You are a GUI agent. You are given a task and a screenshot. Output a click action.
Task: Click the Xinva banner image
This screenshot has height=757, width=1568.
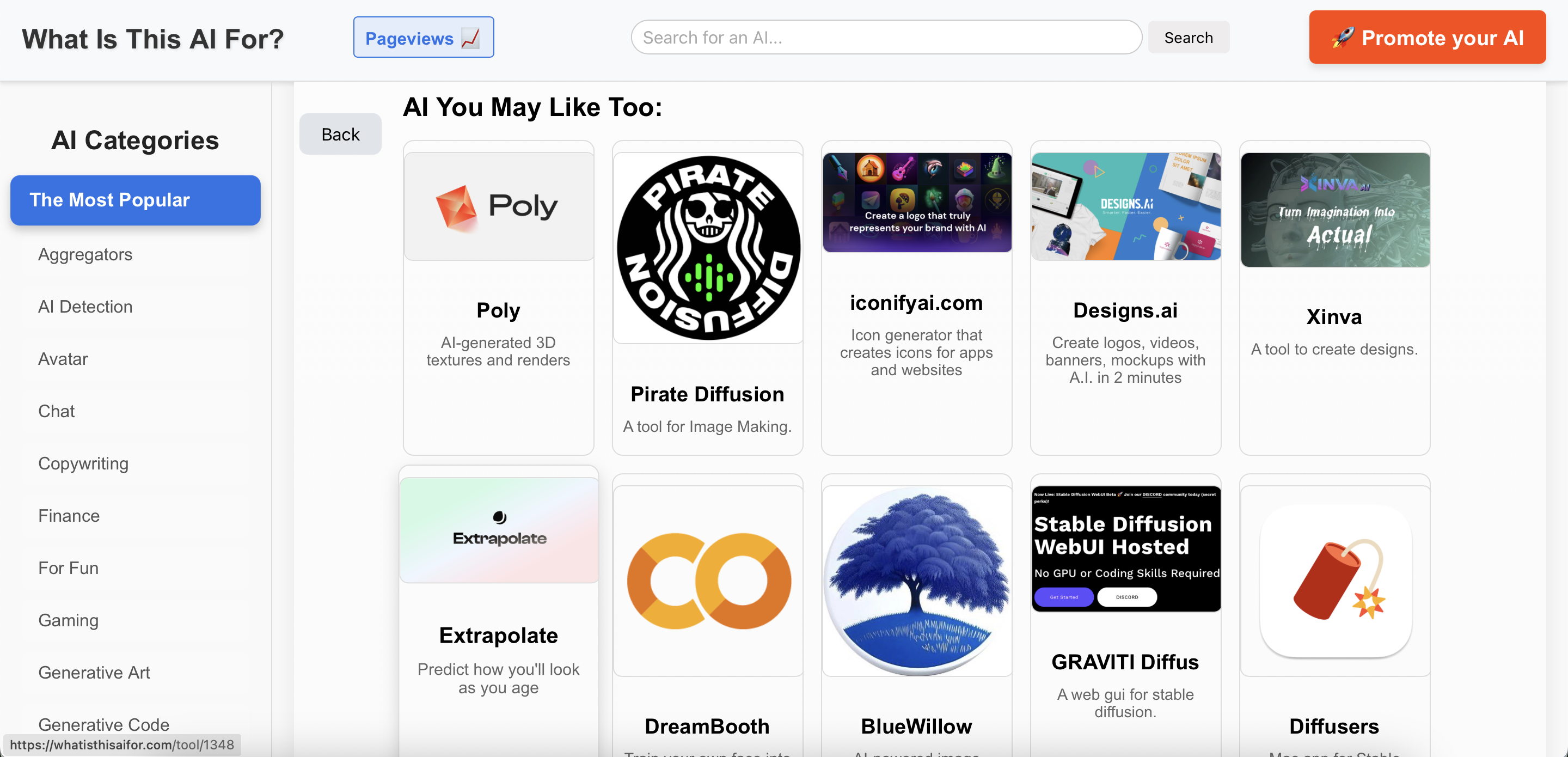1335,210
